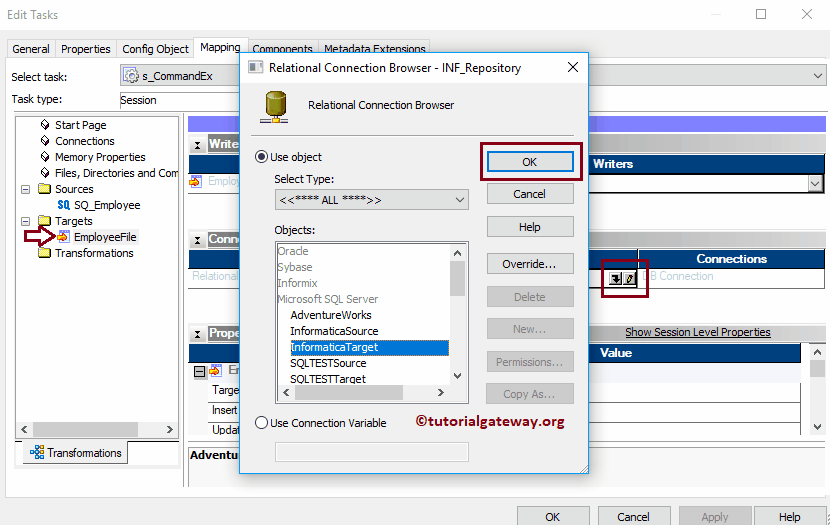The image size is (830, 525).
Task: Click the Objects list horizontal scrollbar
Action: coord(348,392)
